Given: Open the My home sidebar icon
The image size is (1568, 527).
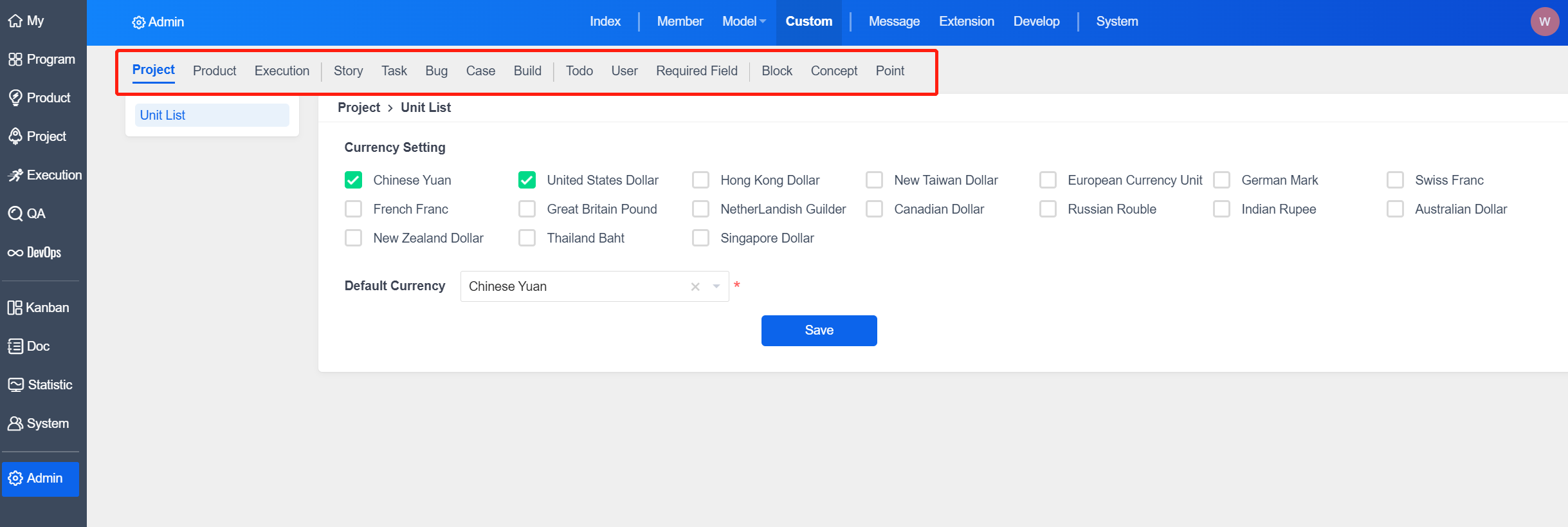Looking at the screenshot, I should click(x=15, y=21).
